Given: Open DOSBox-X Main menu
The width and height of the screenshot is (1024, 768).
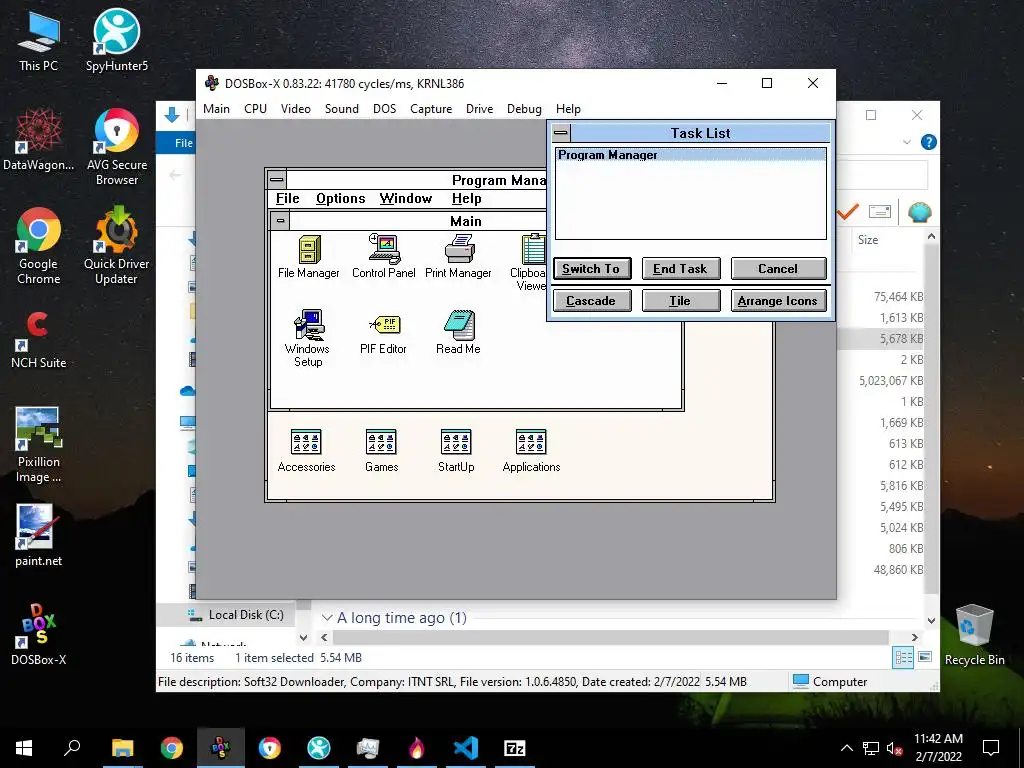Looking at the screenshot, I should point(216,109).
